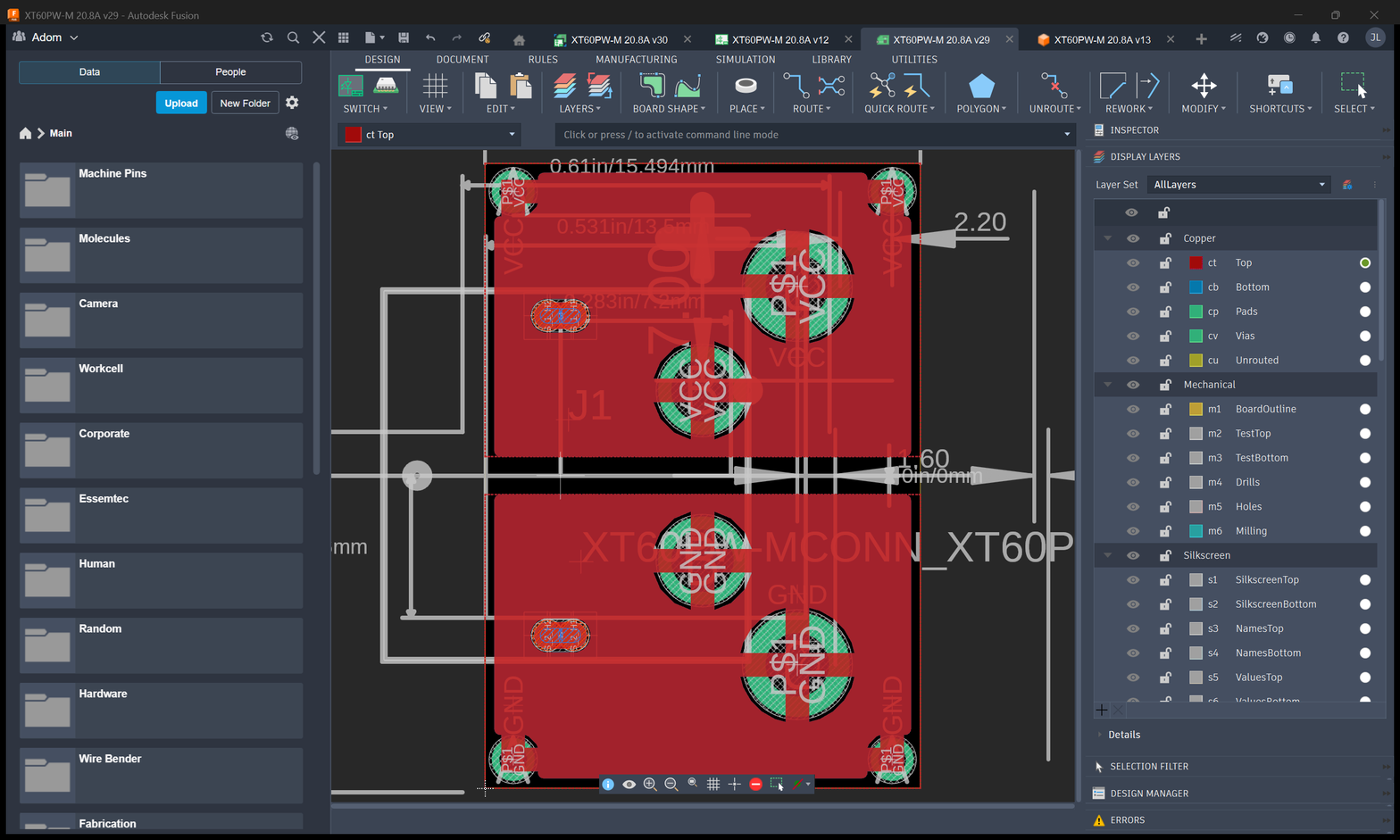Click the Shortcuts icon in ribbon
Image resolution: width=1400 pixels, height=840 pixels.
pos(1279,87)
